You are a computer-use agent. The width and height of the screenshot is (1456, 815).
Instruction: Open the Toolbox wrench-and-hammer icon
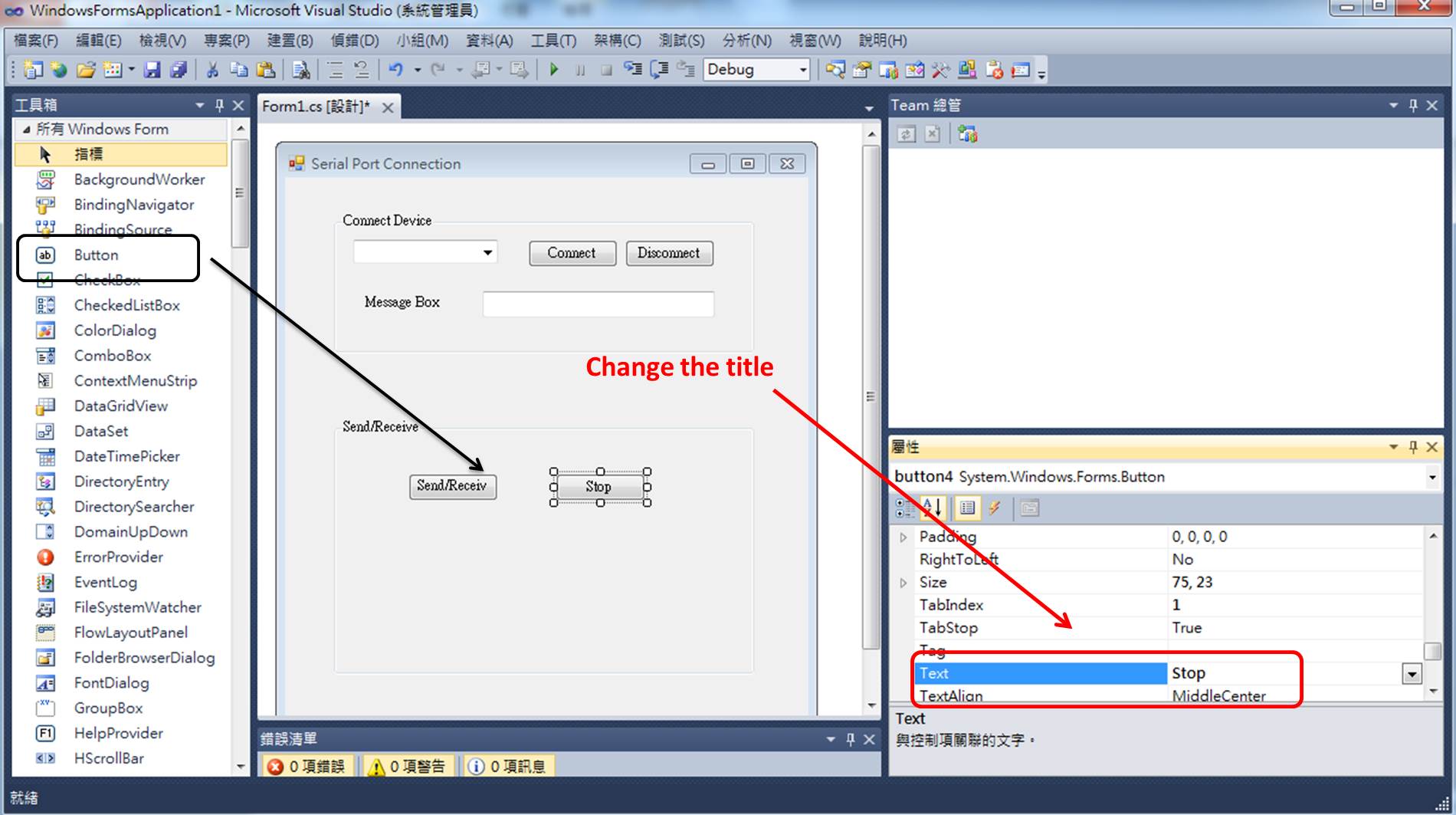click(940, 70)
